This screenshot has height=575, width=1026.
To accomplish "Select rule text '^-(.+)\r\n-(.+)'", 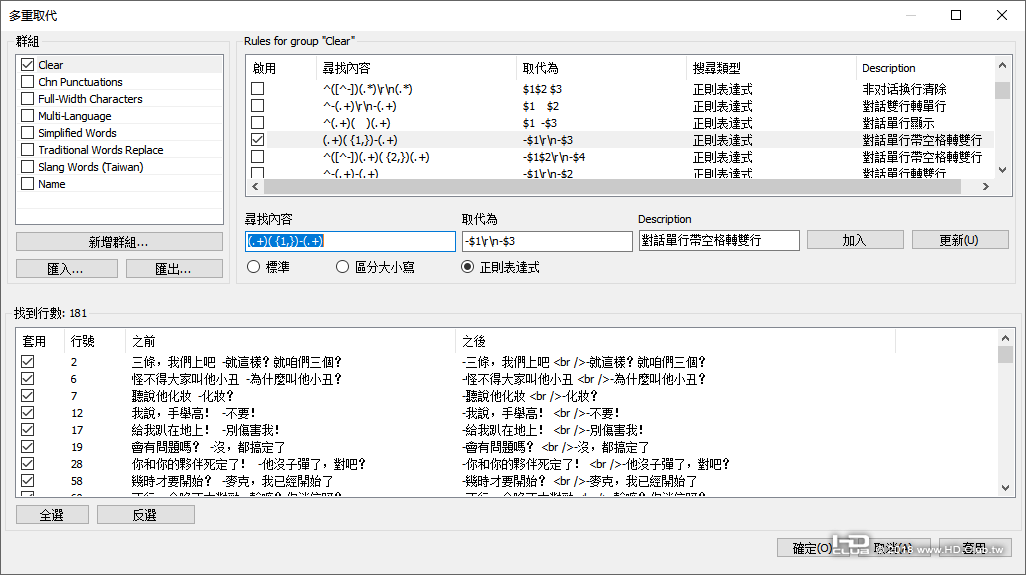I will pos(360,106).
